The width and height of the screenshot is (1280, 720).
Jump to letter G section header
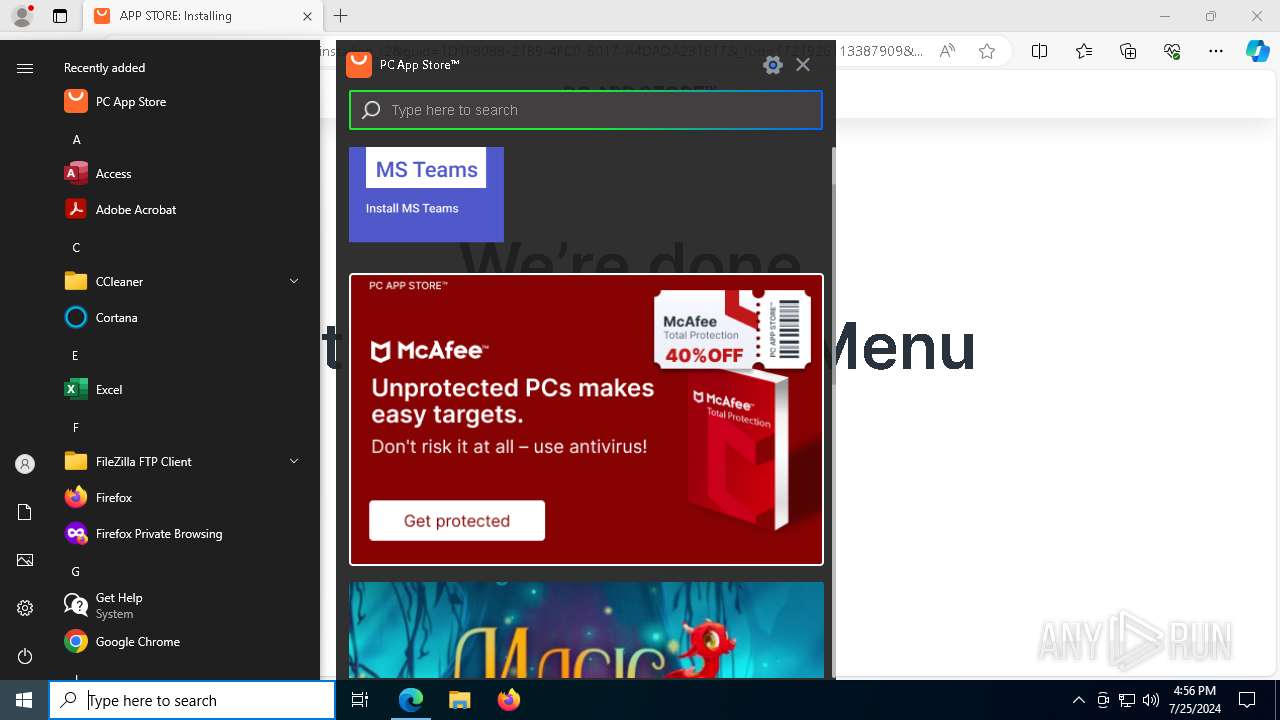(75, 571)
